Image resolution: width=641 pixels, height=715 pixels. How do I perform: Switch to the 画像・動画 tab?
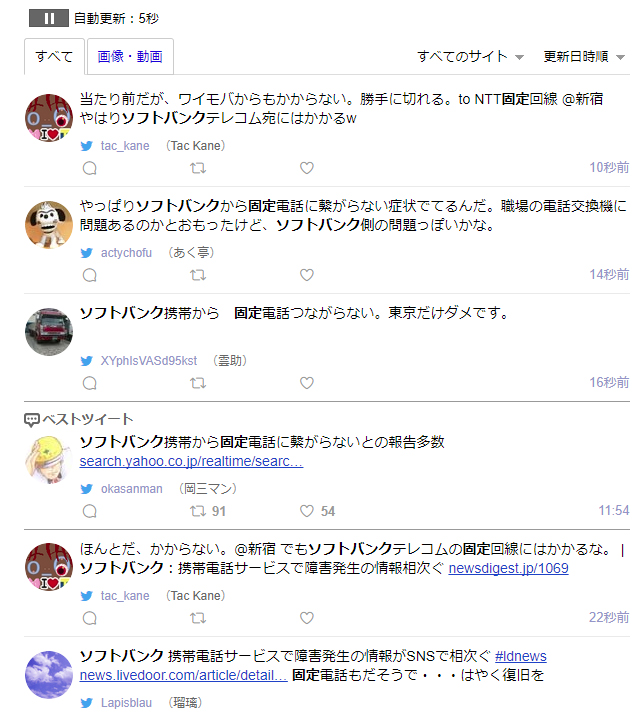click(x=130, y=57)
